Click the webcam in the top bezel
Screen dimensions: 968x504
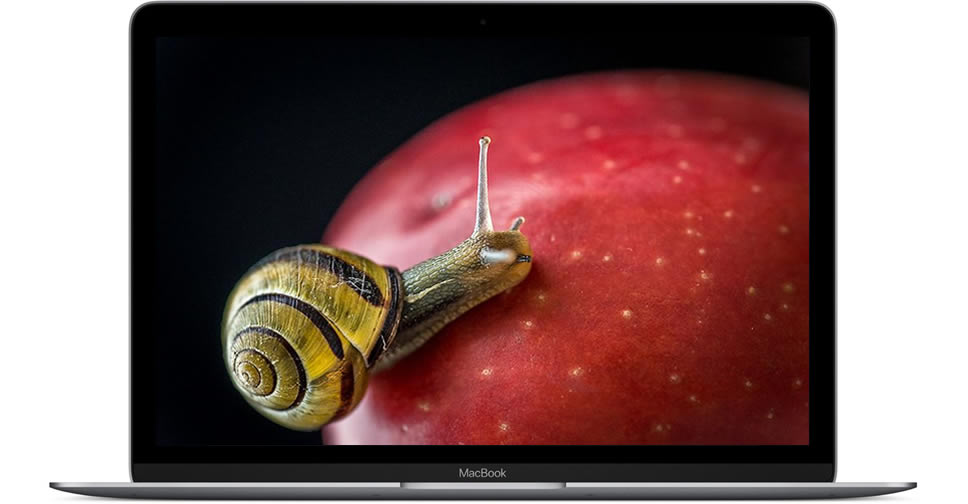483,21
